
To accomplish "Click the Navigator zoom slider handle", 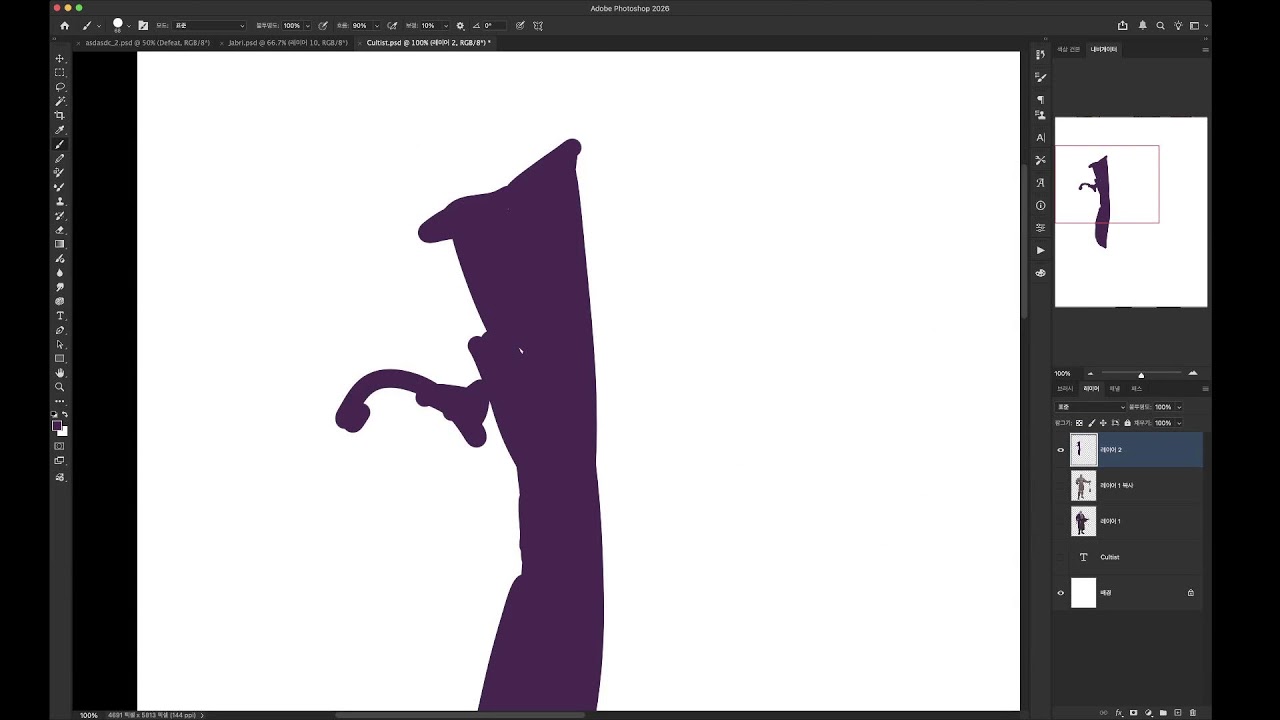I will click(1141, 375).
